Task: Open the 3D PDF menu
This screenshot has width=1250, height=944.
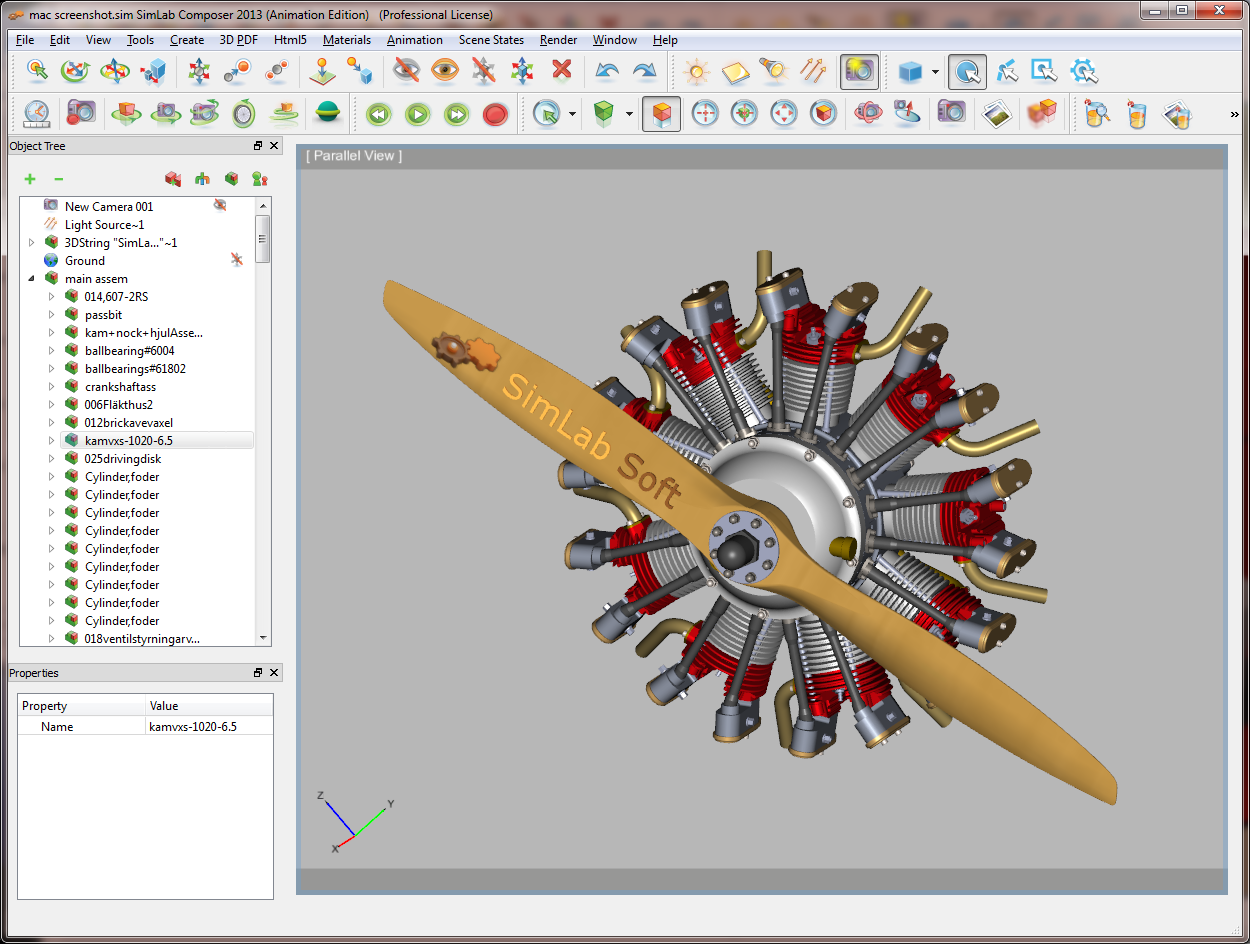Action: tap(239, 40)
